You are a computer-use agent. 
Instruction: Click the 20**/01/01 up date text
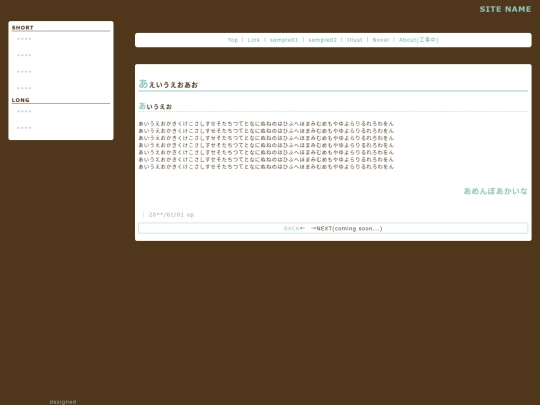point(171,215)
